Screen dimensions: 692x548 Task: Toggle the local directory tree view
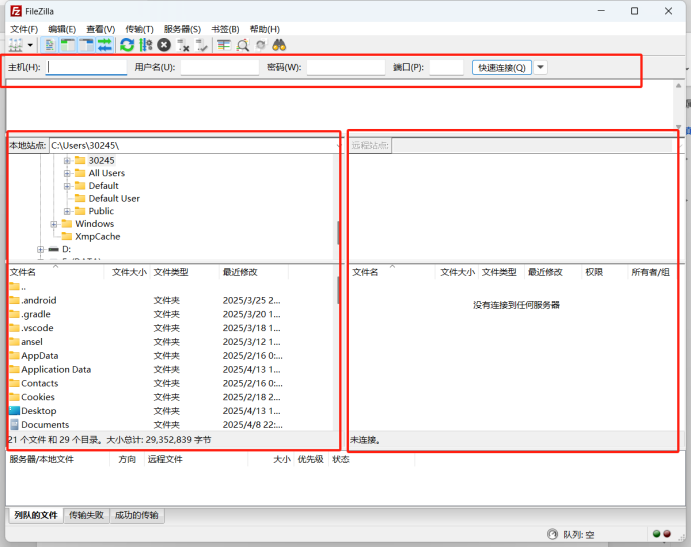[68, 45]
